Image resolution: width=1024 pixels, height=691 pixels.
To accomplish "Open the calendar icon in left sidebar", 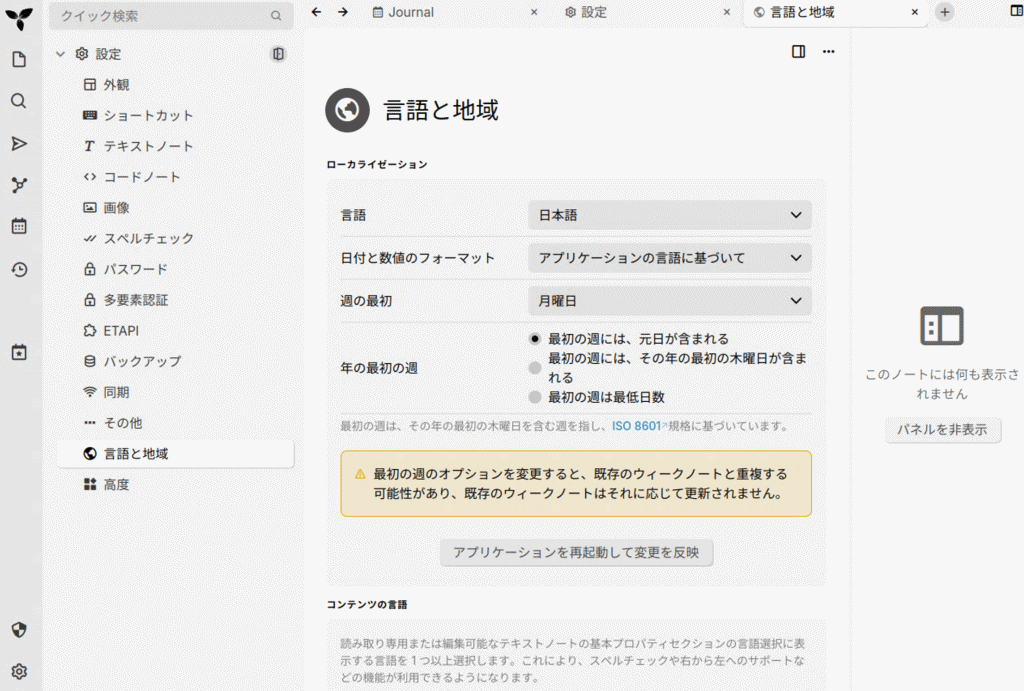I will coord(19,226).
